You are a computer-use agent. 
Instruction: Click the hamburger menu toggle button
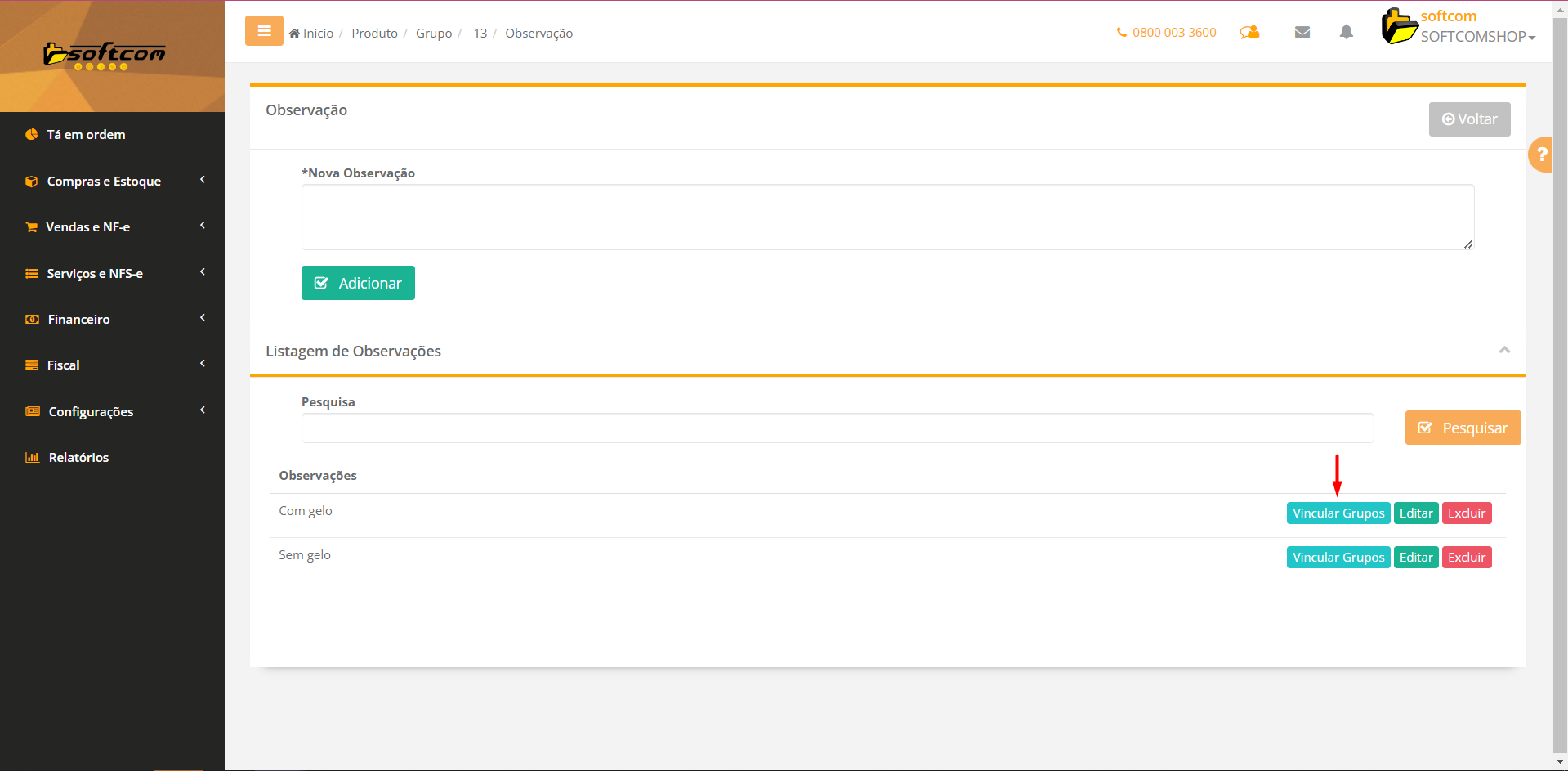[264, 31]
